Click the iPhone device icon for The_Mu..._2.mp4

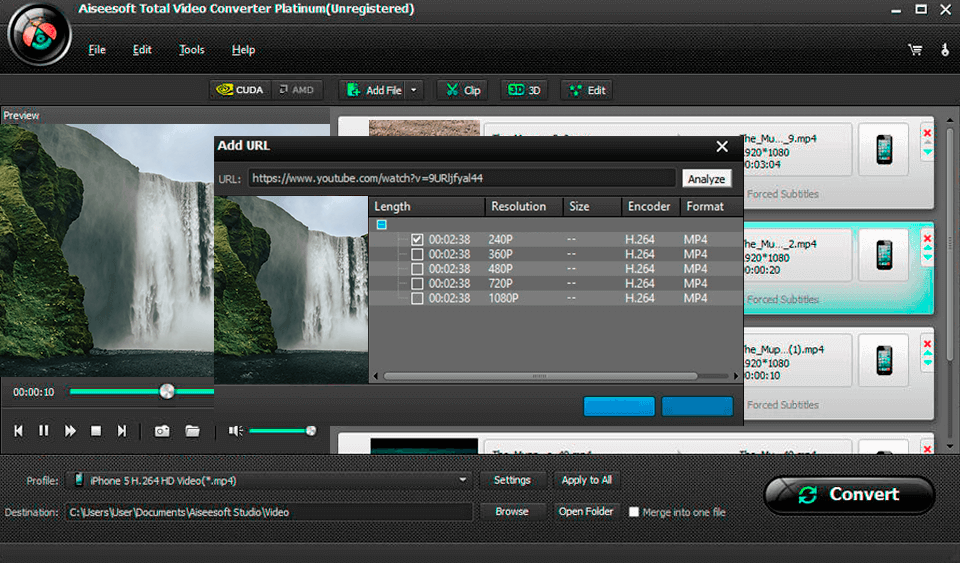[884, 255]
